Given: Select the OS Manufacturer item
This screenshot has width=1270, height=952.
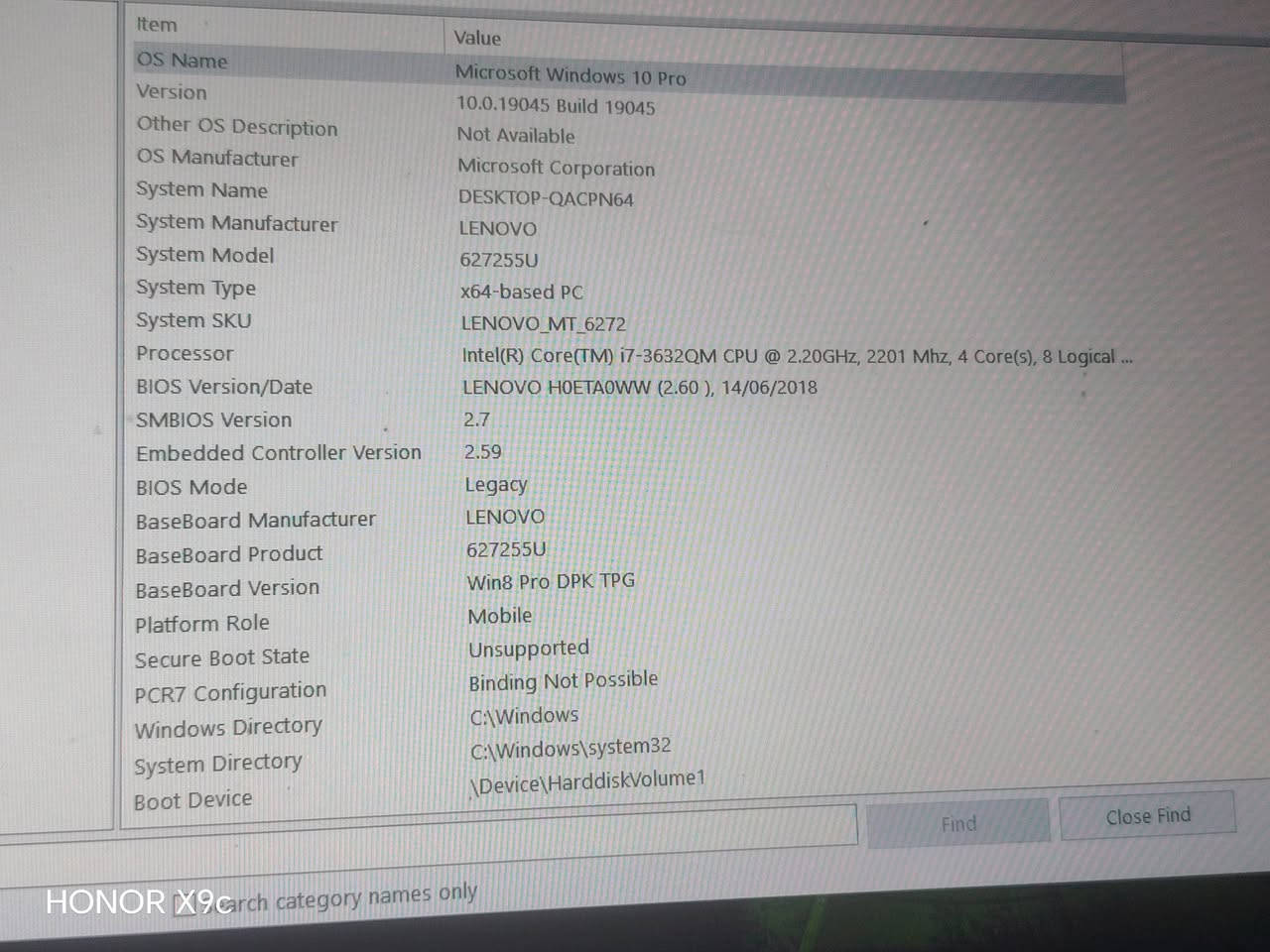Looking at the screenshot, I should [217, 158].
